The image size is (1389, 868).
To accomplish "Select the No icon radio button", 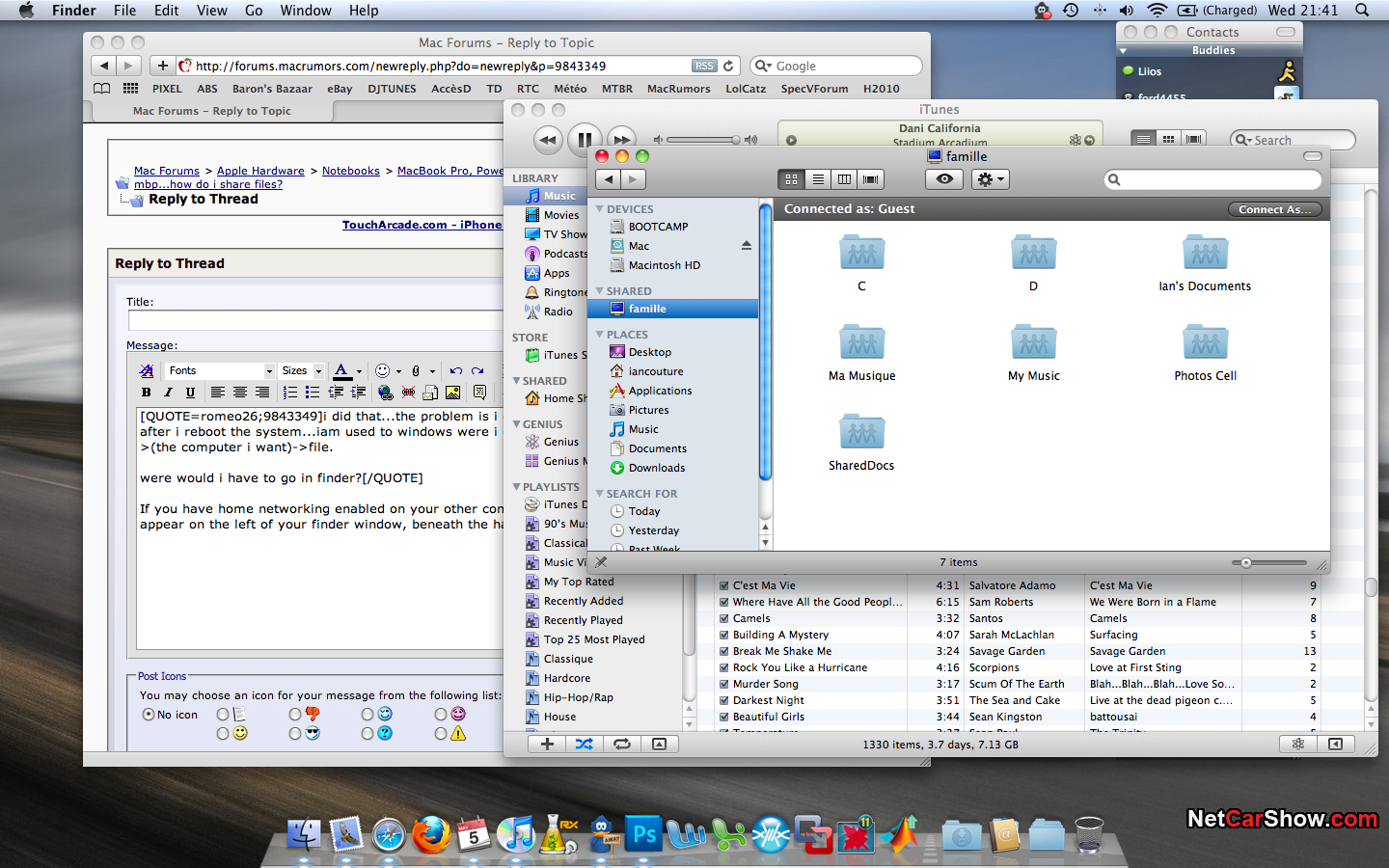I will click(x=149, y=715).
